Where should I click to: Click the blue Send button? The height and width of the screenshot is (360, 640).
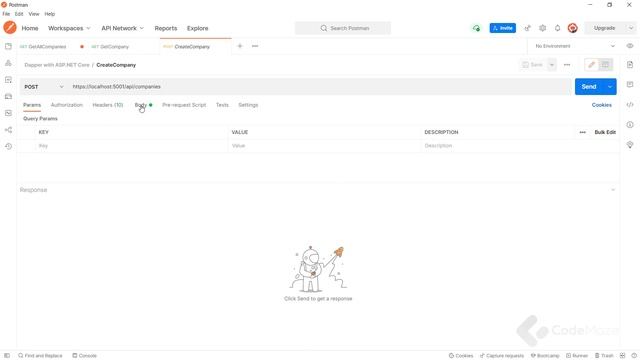(x=589, y=87)
